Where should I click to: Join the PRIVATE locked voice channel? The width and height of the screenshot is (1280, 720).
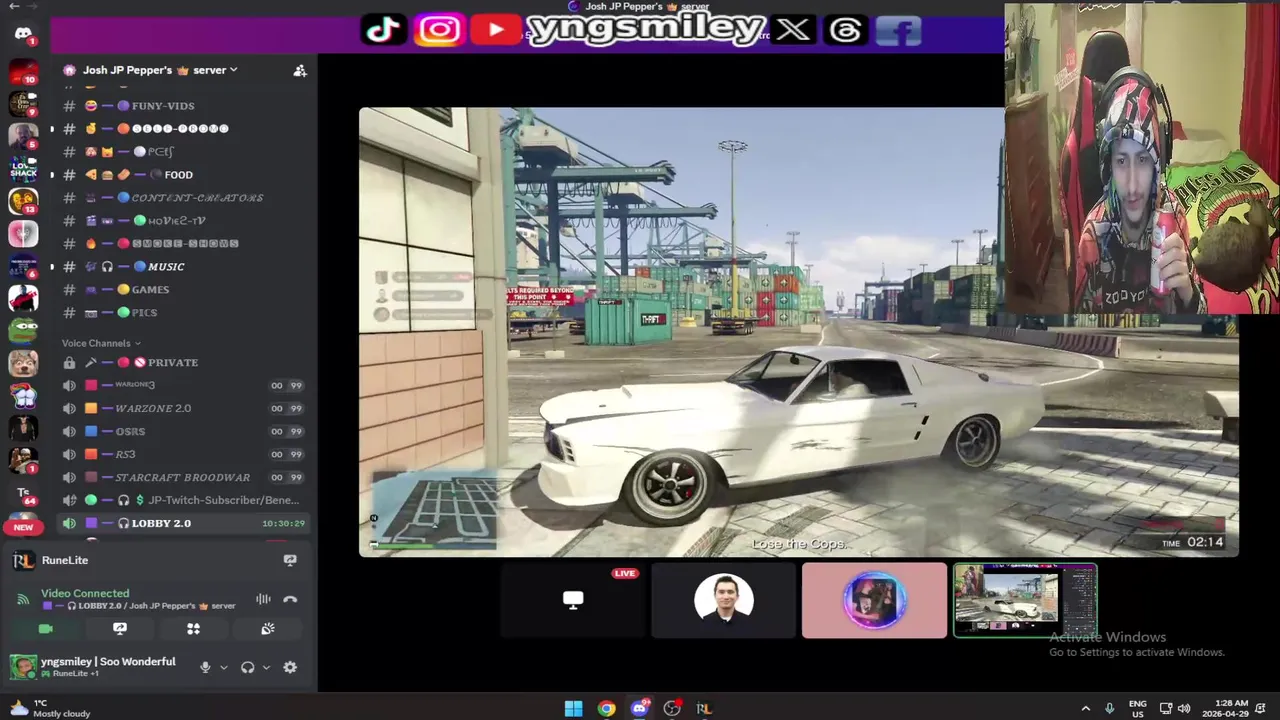pyautogui.click(x=183, y=362)
